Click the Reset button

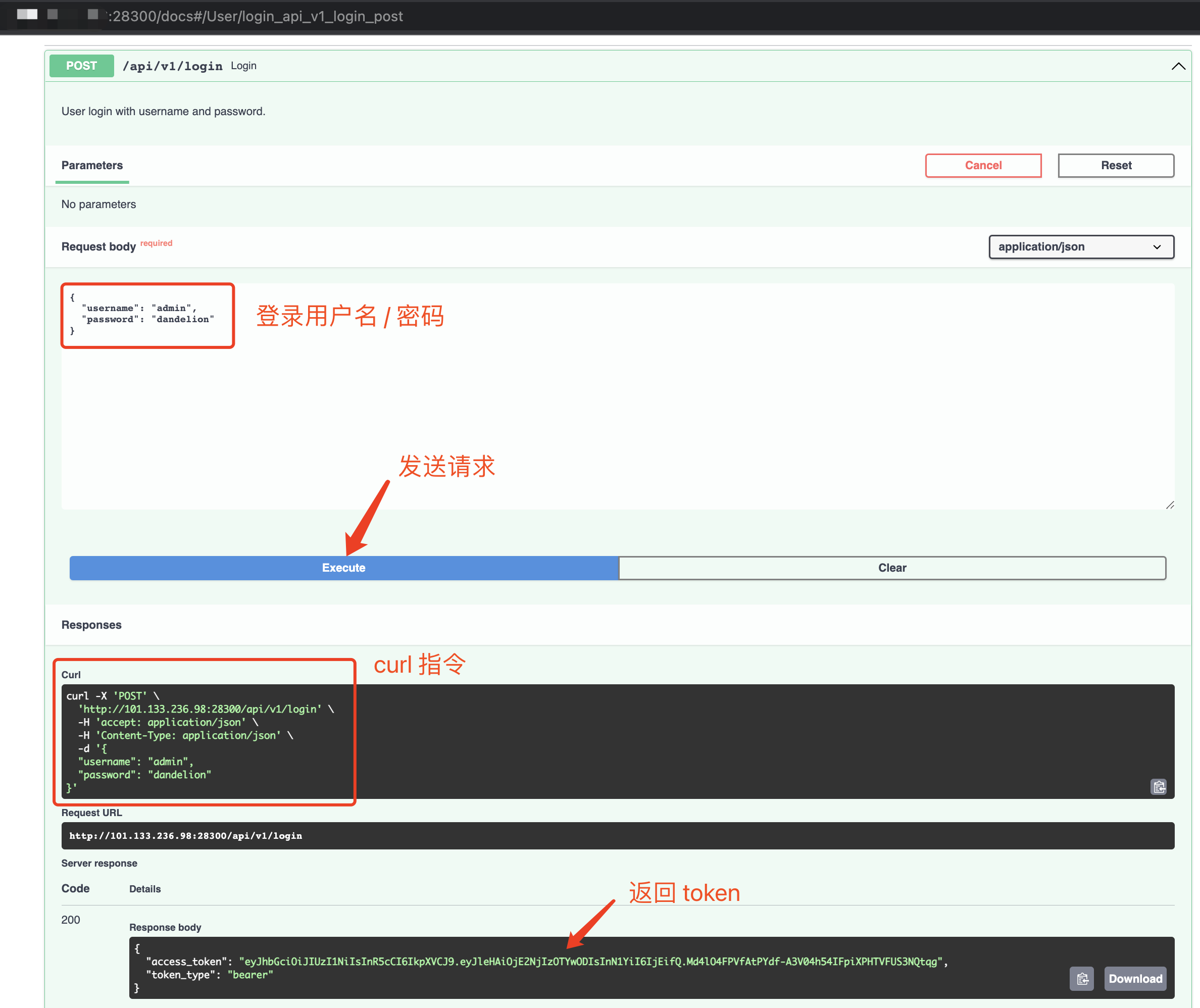tap(1116, 165)
